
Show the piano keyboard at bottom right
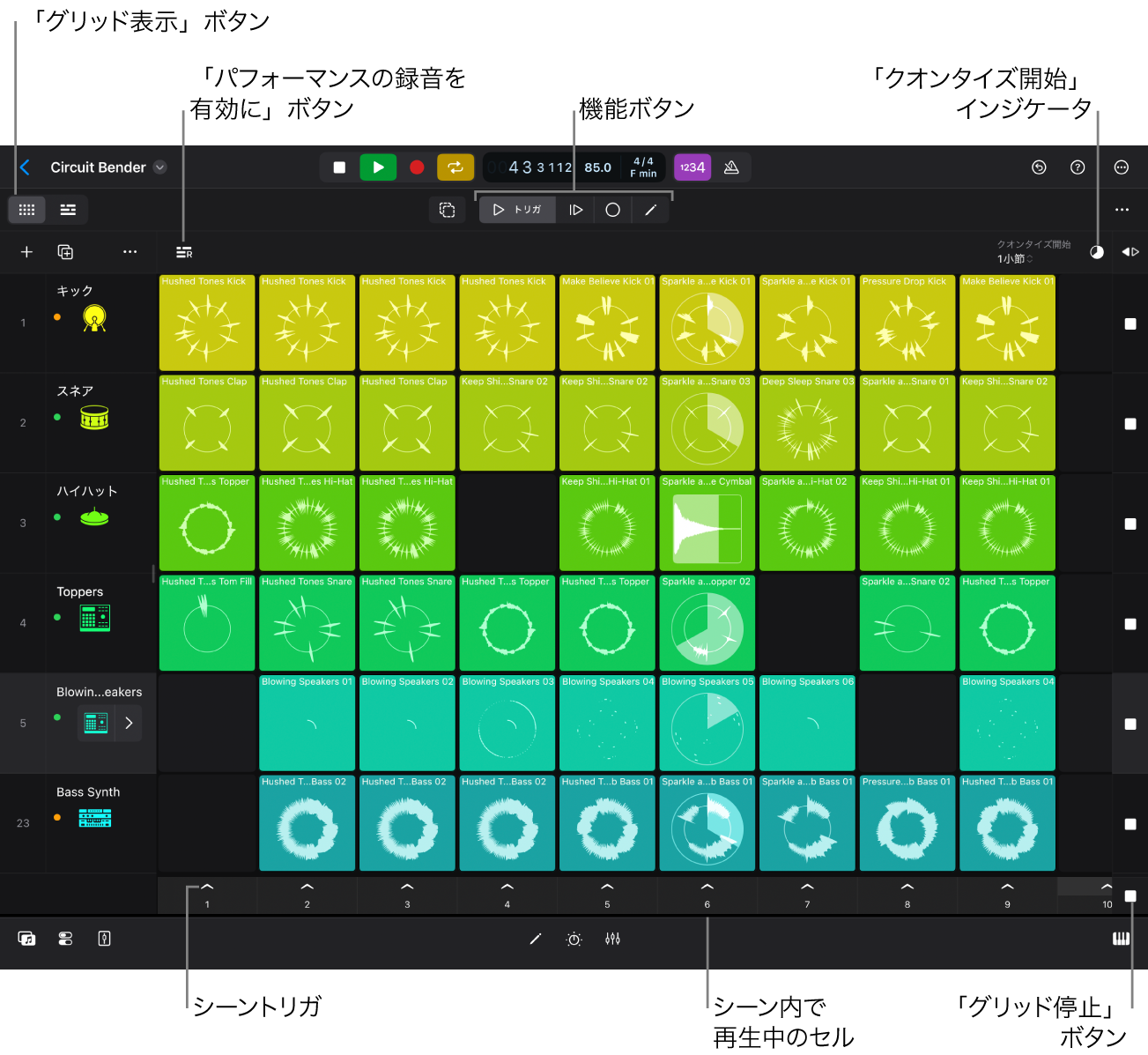(x=1121, y=939)
